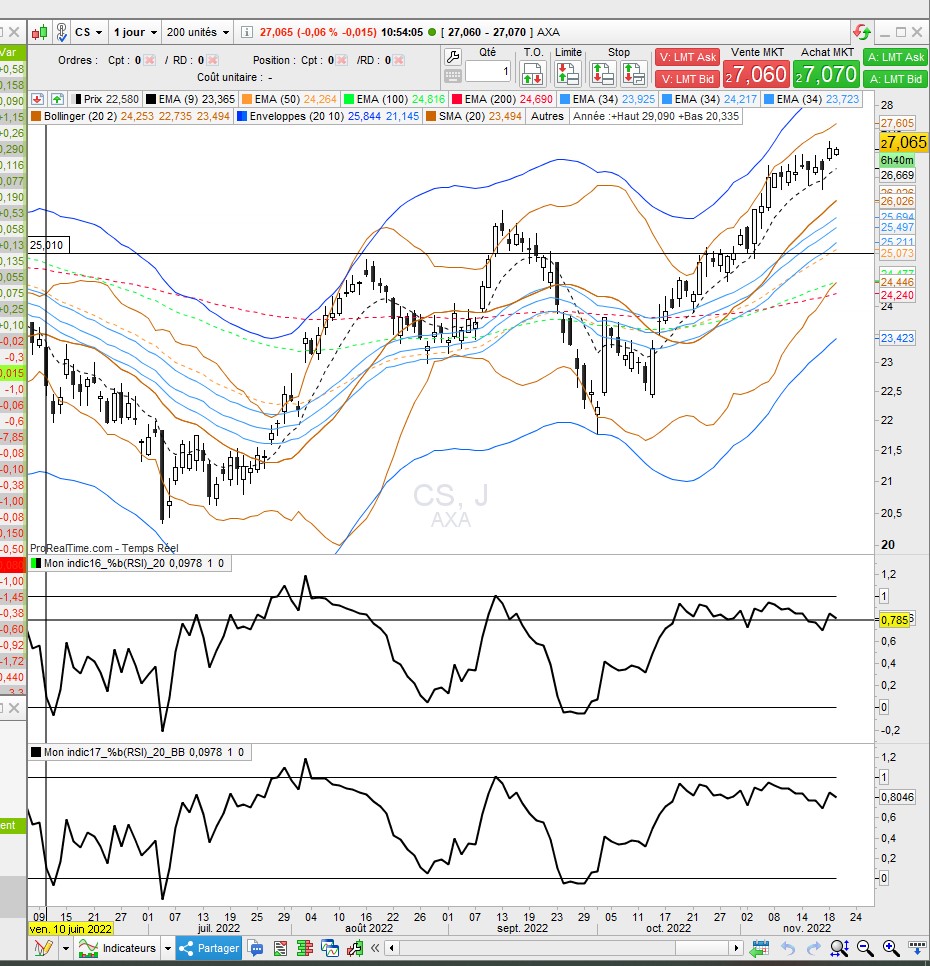
Task: Click the green up-arrow indicator icon
Action: point(57,99)
